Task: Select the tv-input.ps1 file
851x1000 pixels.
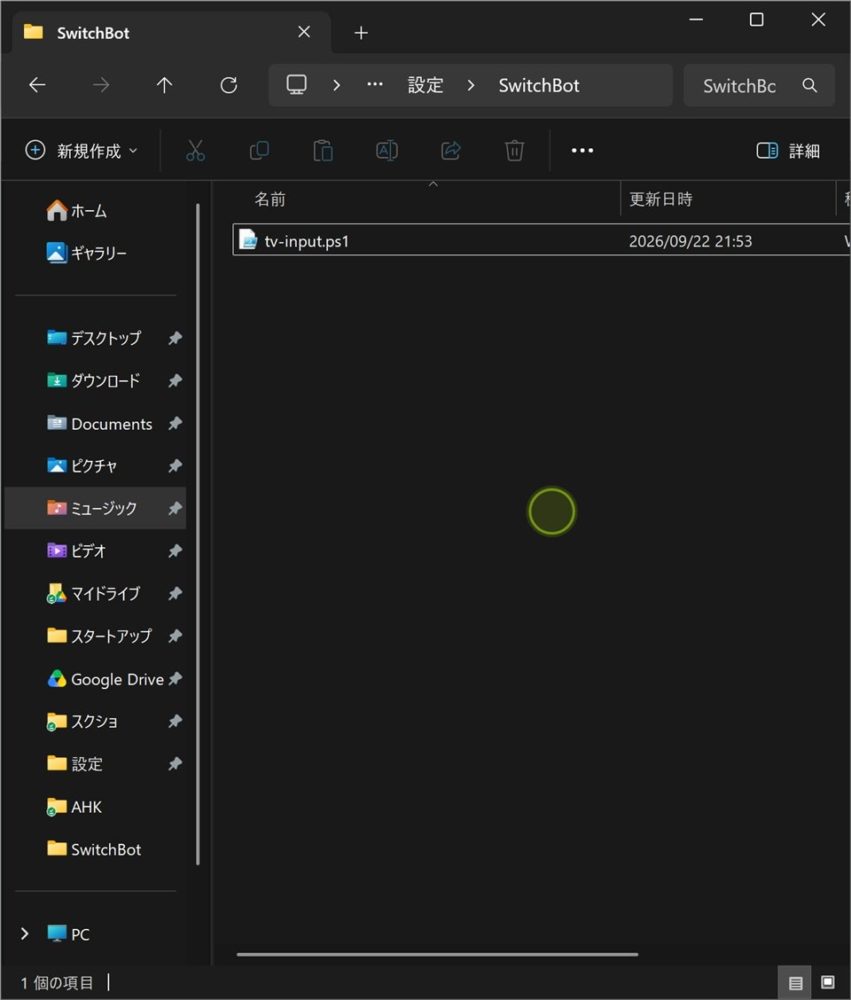Action: click(541, 240)
